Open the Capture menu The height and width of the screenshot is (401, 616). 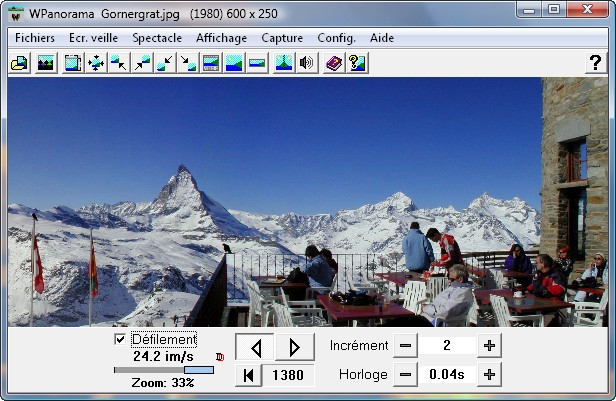click(x=282, y=38)
